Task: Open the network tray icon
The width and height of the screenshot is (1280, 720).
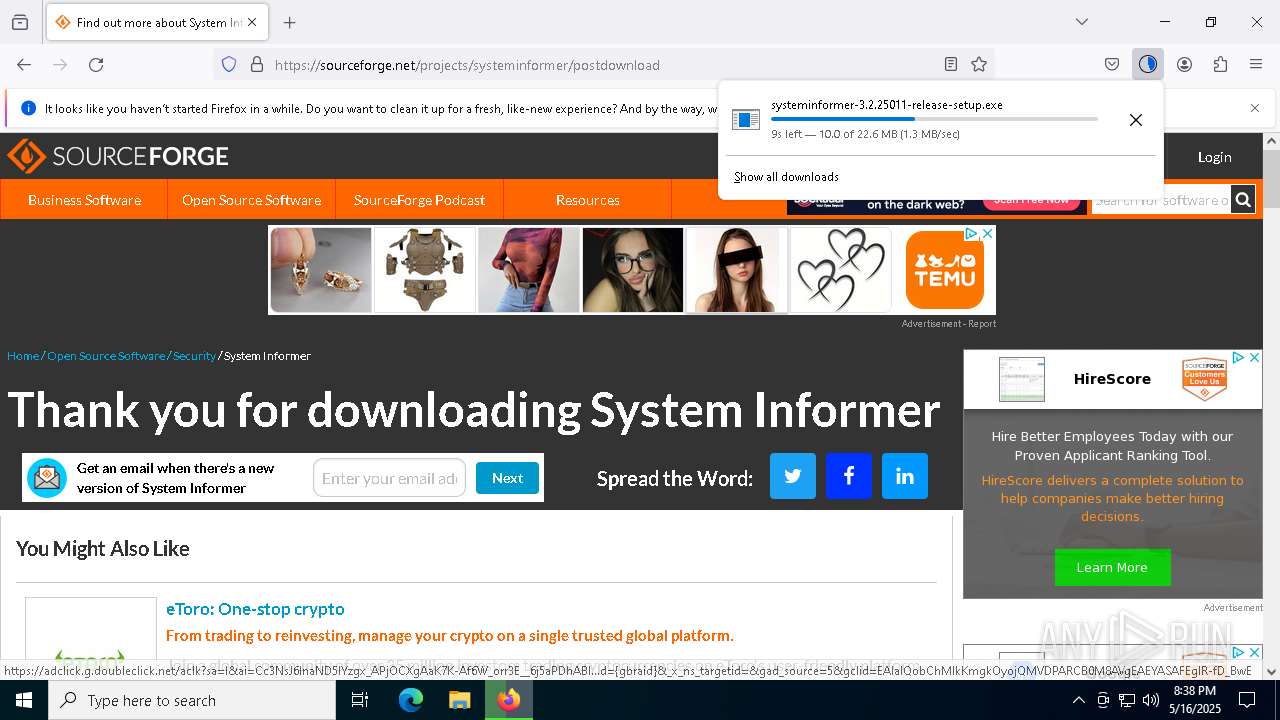Action: tap(1127, 700)
